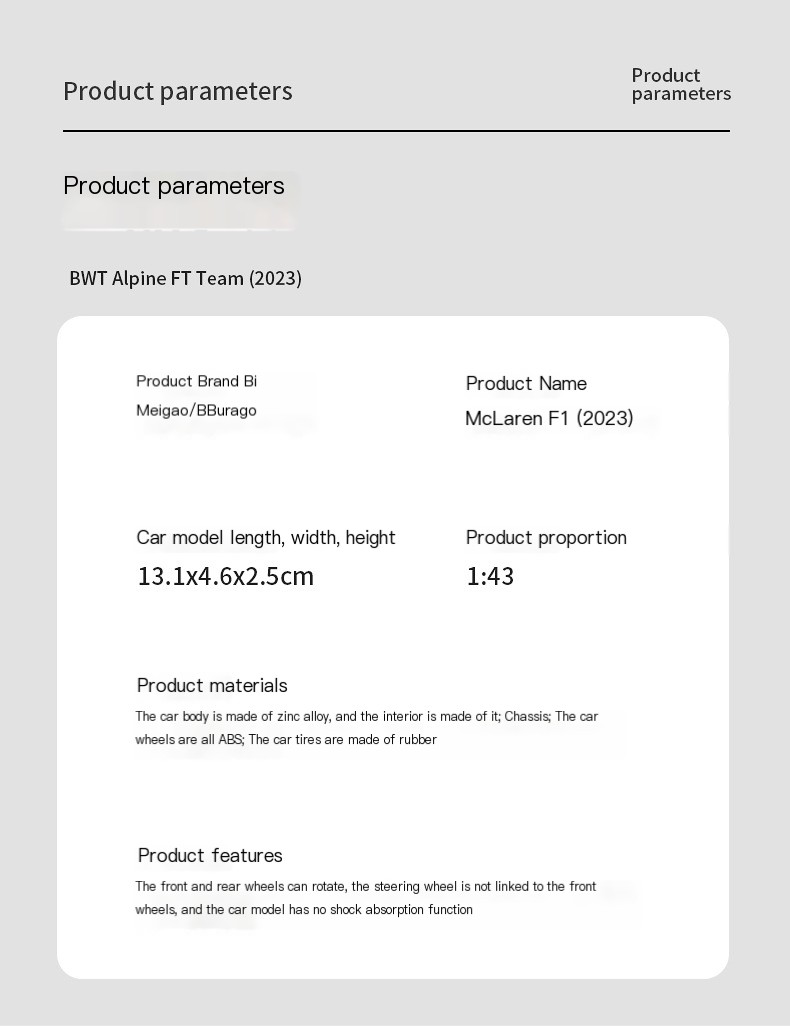Click the 'Meigao/BBurago' brand text
Viewport: 790px width, 1026px height.
196,410
